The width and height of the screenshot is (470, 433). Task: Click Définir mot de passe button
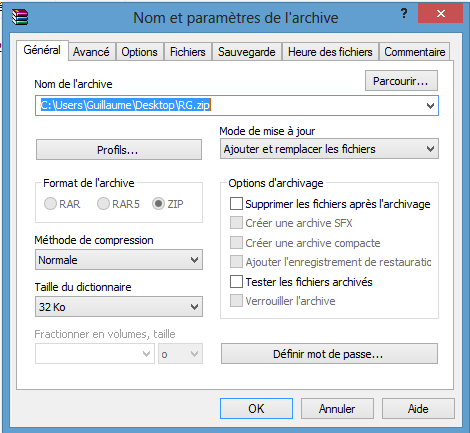point(329,354)
